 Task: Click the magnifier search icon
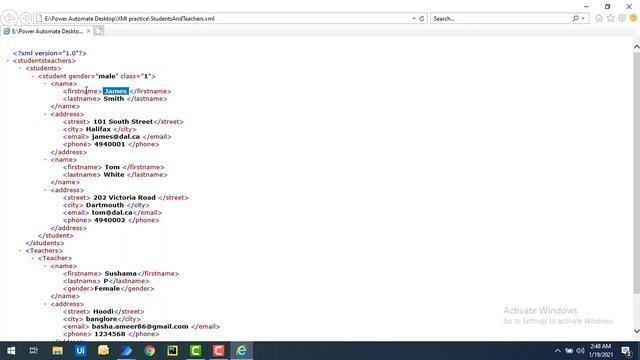click(576, 18)
